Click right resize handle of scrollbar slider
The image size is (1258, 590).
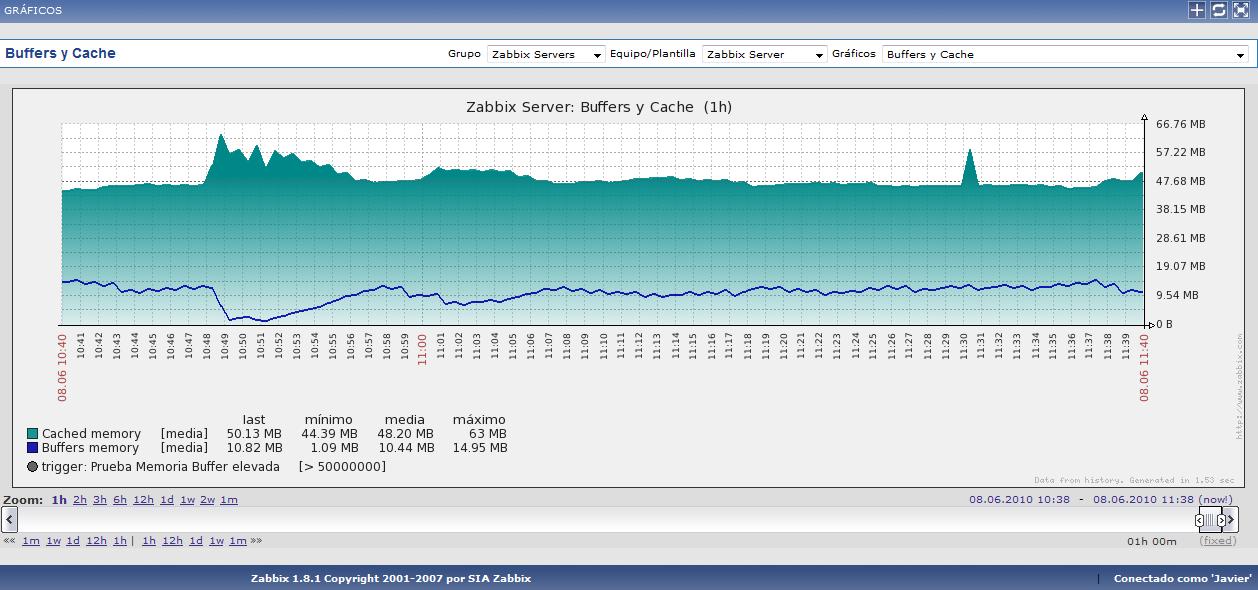[1222, 521]
